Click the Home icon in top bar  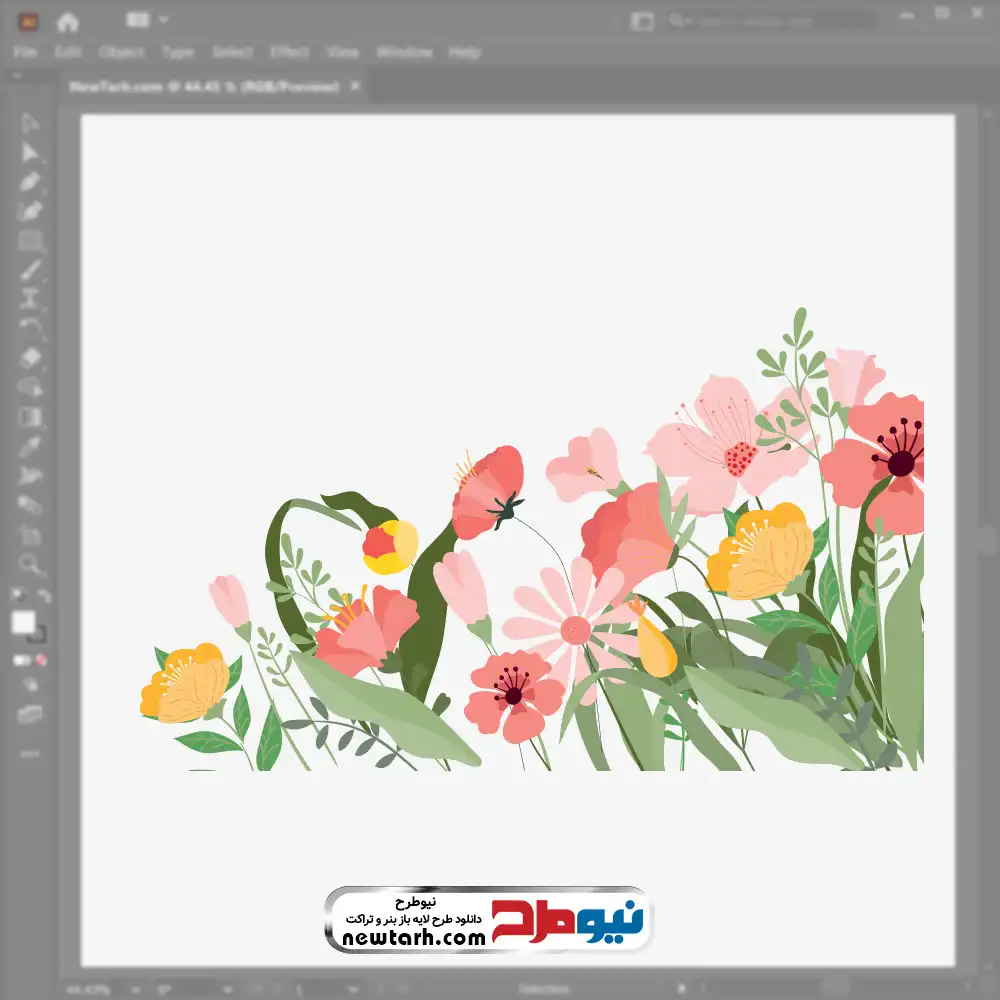(67, 21)
